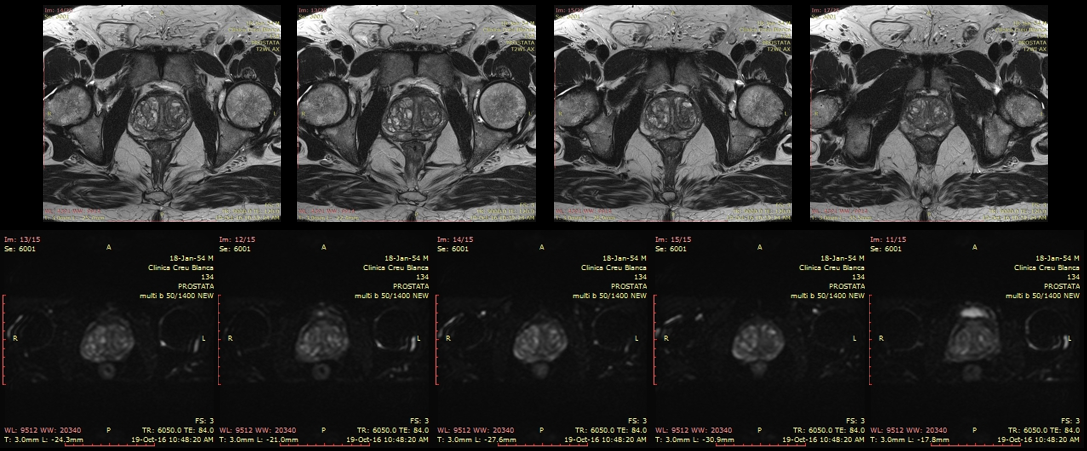Viewport: 1087px width, 451px height.
Task: Activate the T2W axial image labeled Im 17
Action: click(928, 112)
